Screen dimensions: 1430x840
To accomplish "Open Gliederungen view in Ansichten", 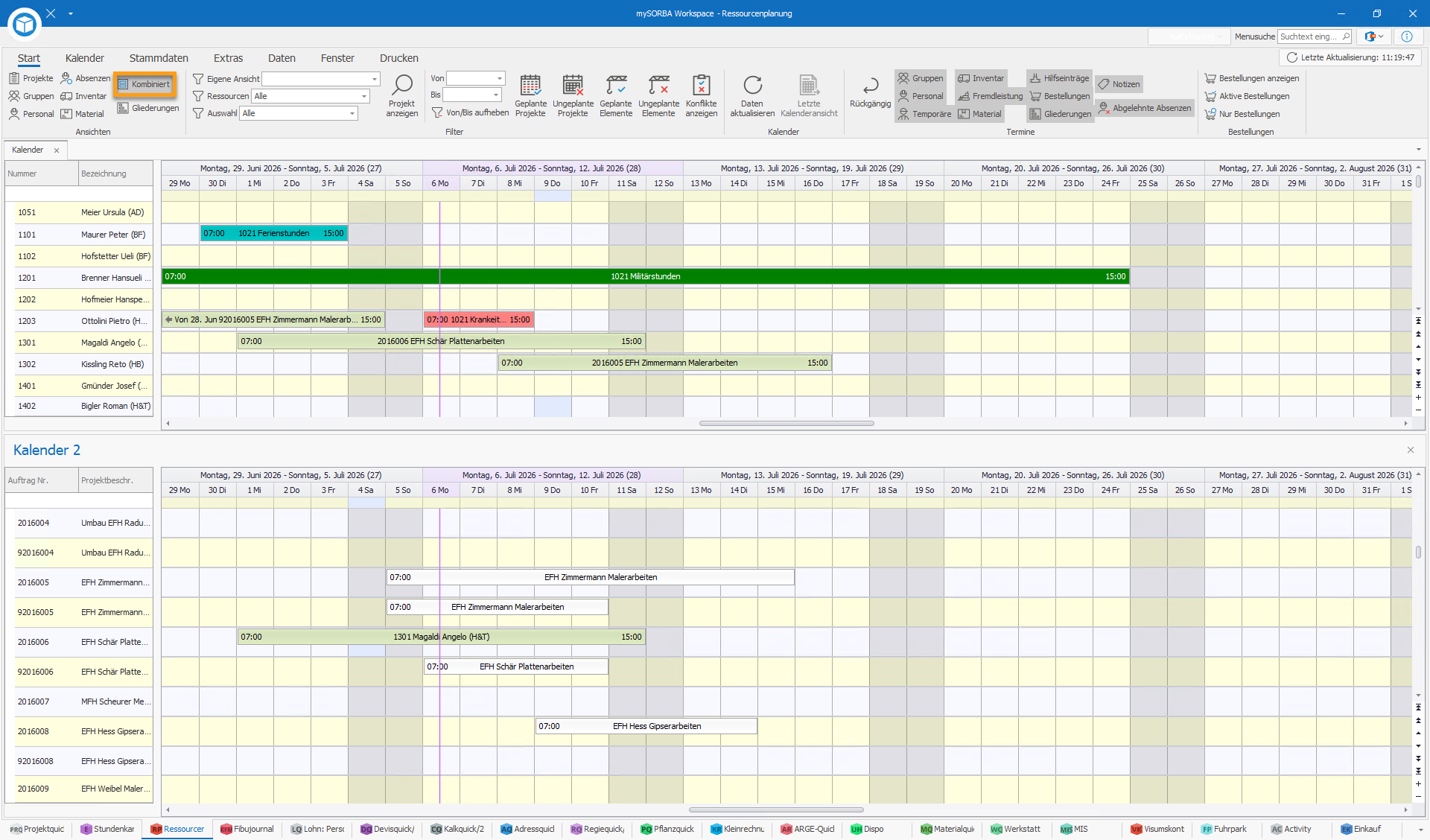I will click(148, 108).
